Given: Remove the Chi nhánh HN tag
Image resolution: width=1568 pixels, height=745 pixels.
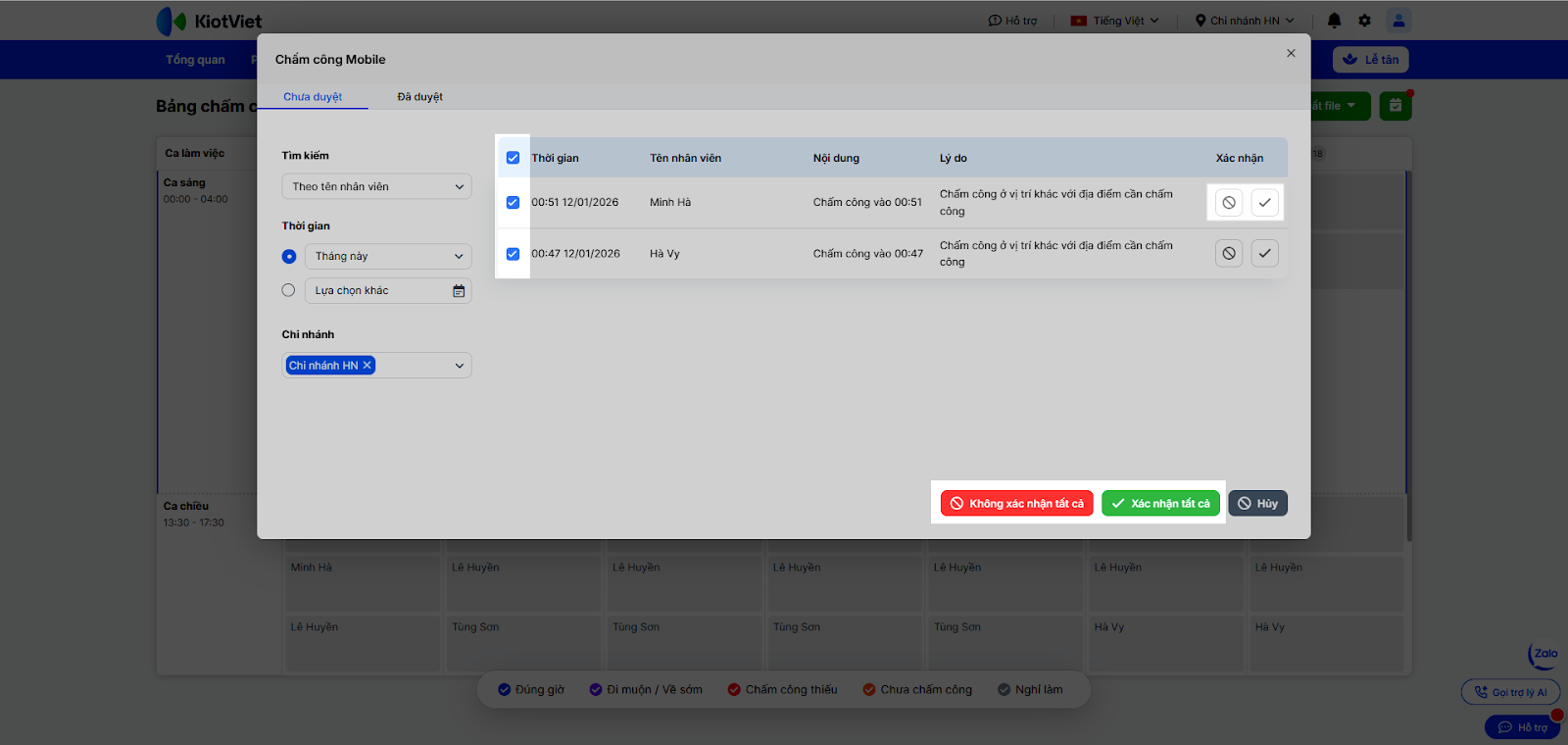Looking at the screenshot, I should (367, 366).
